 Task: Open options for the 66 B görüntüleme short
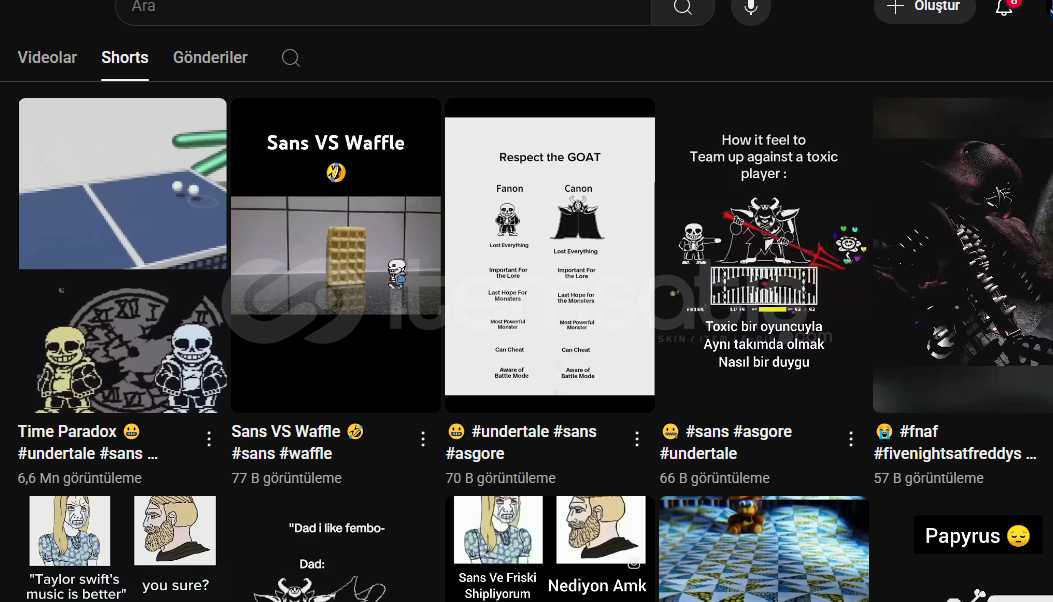tap(851, 439)
